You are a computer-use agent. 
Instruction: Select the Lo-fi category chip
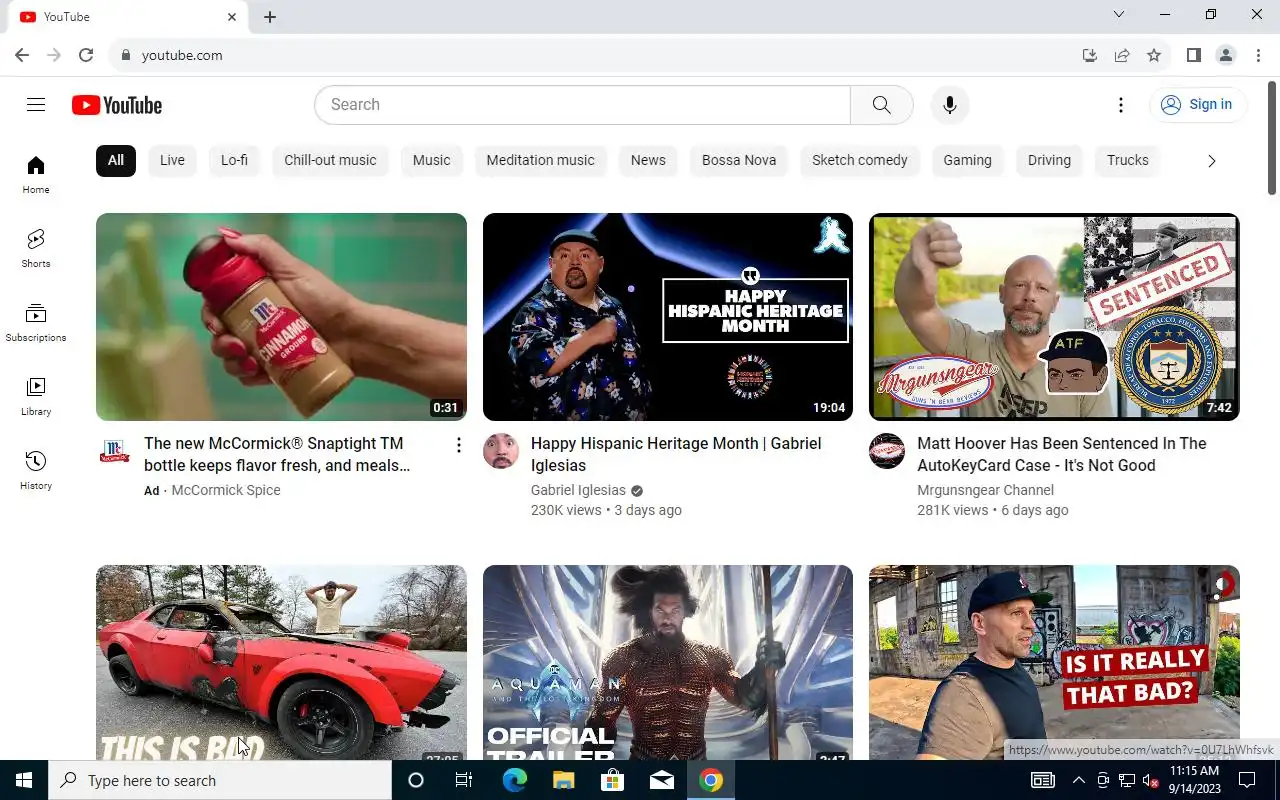tap(234, 160)
